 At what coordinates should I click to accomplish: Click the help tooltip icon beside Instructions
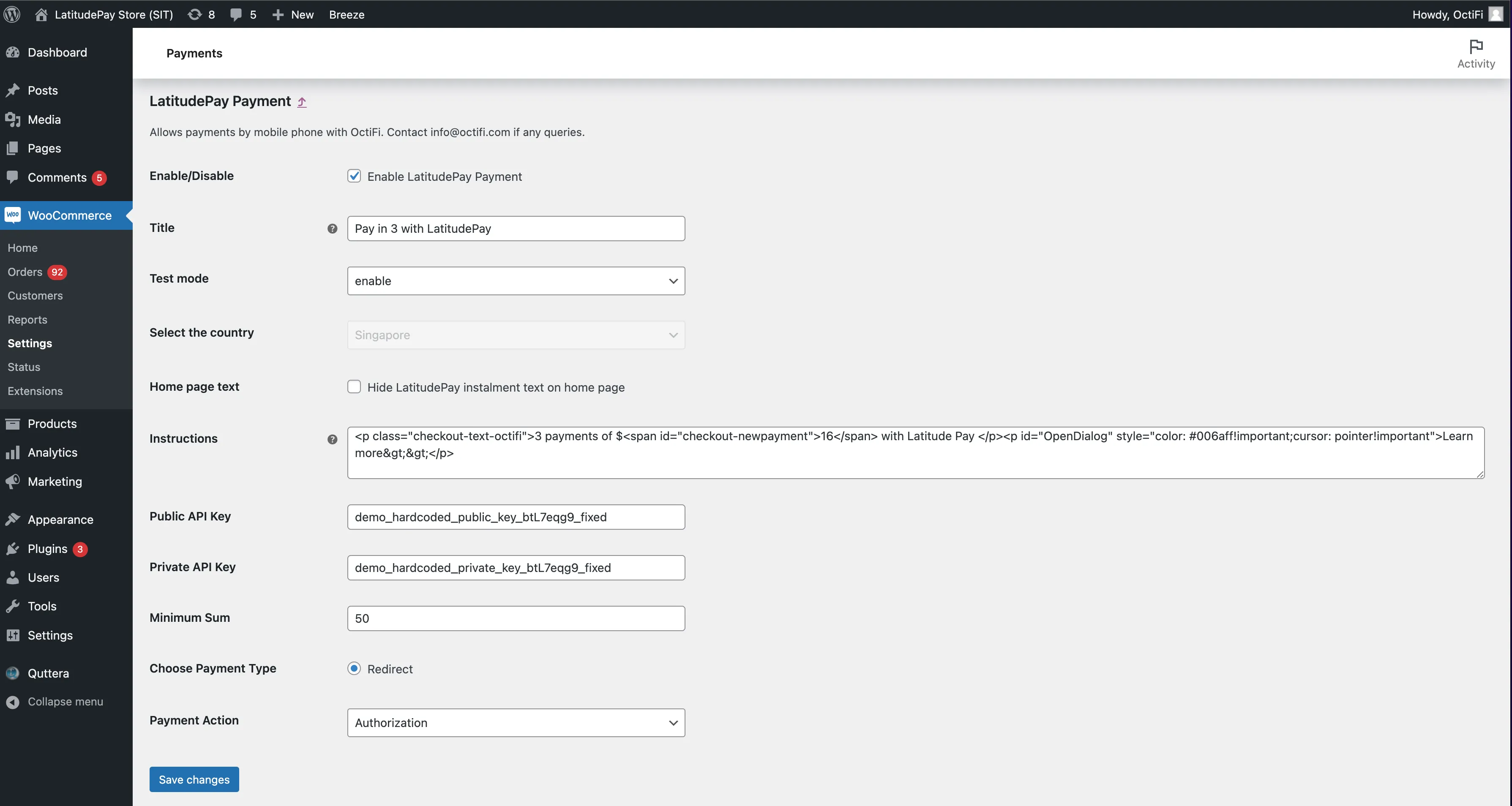coord(332,439)
